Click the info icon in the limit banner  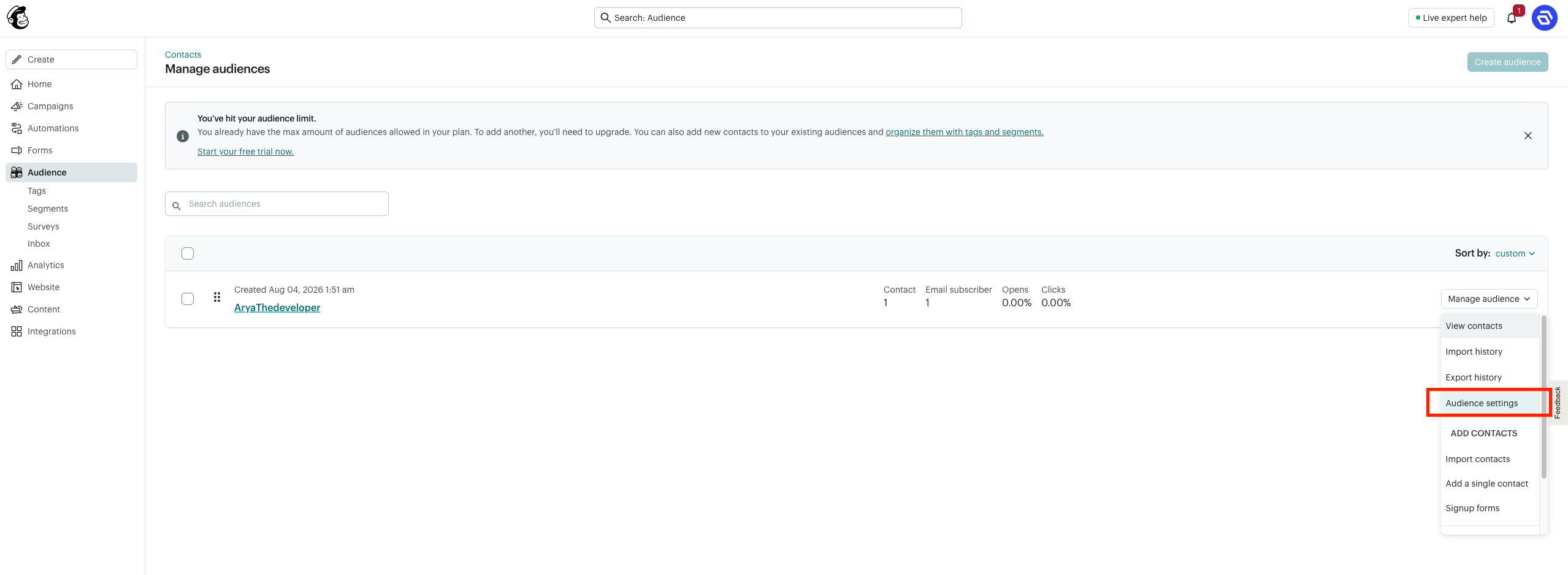point(183,136)
